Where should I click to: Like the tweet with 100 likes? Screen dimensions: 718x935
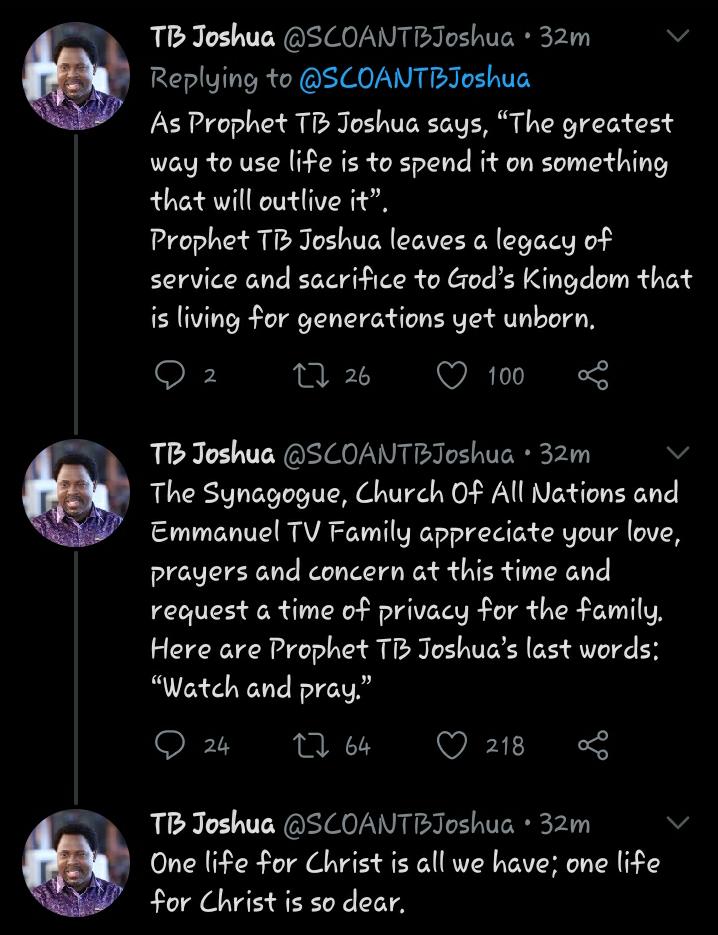[x=453, y=375]
